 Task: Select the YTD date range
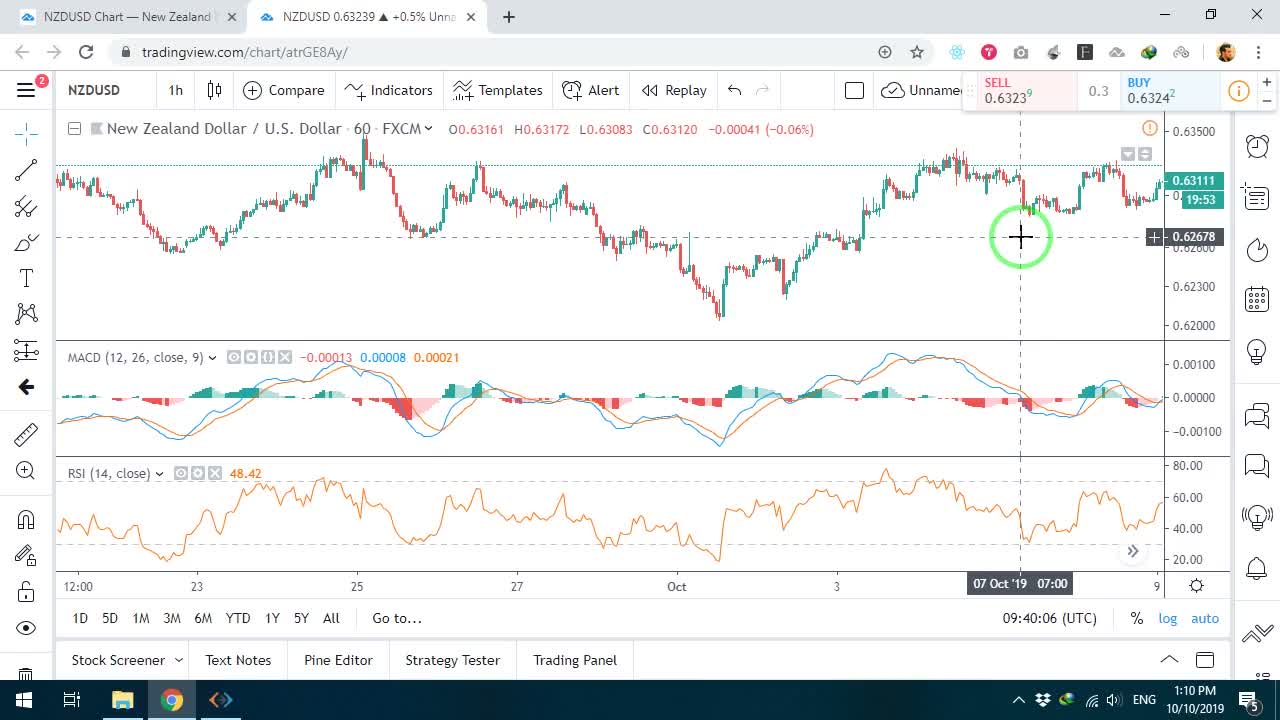[238, 618]
